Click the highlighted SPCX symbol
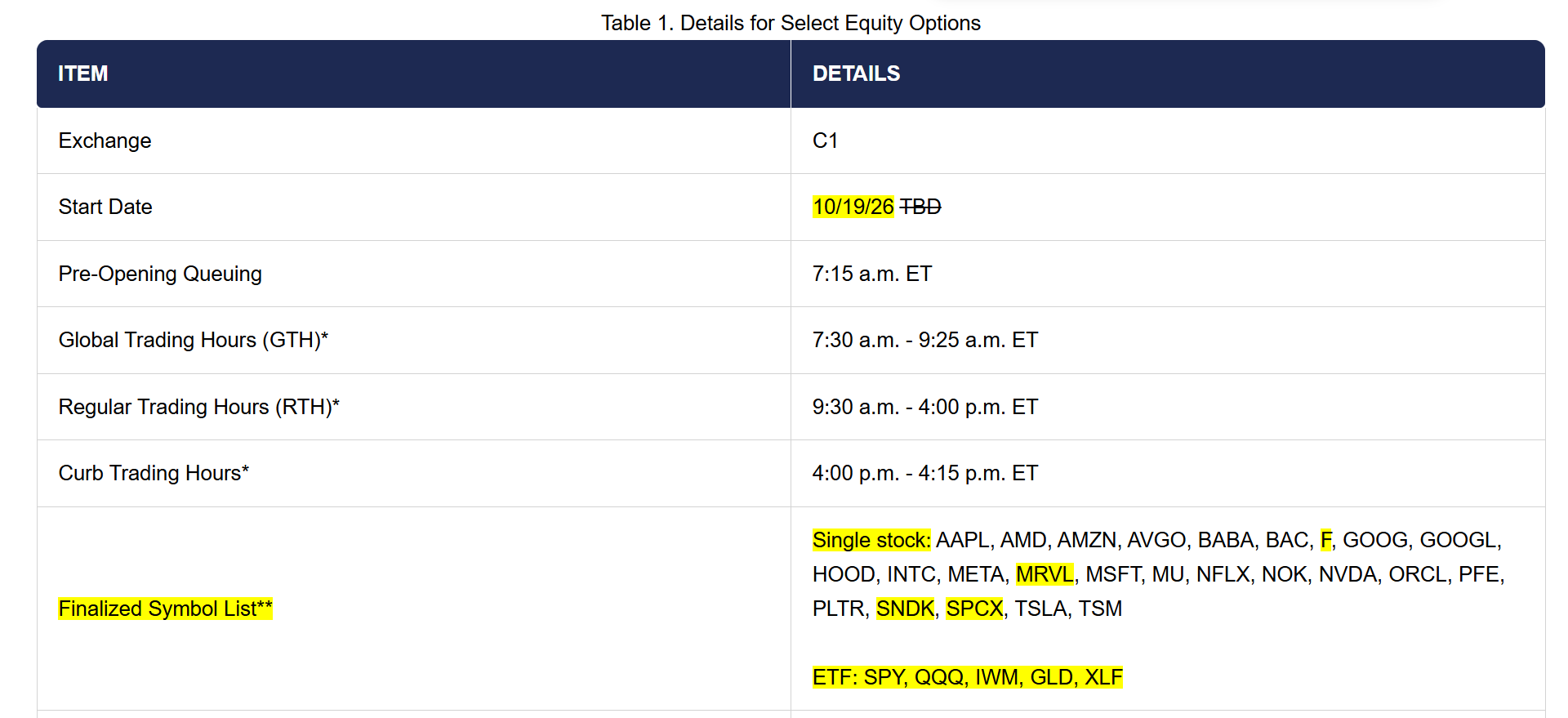Image resolution: width=1568 pixels, height=718 pixels. pyautogui.click(x=974, y=609)
